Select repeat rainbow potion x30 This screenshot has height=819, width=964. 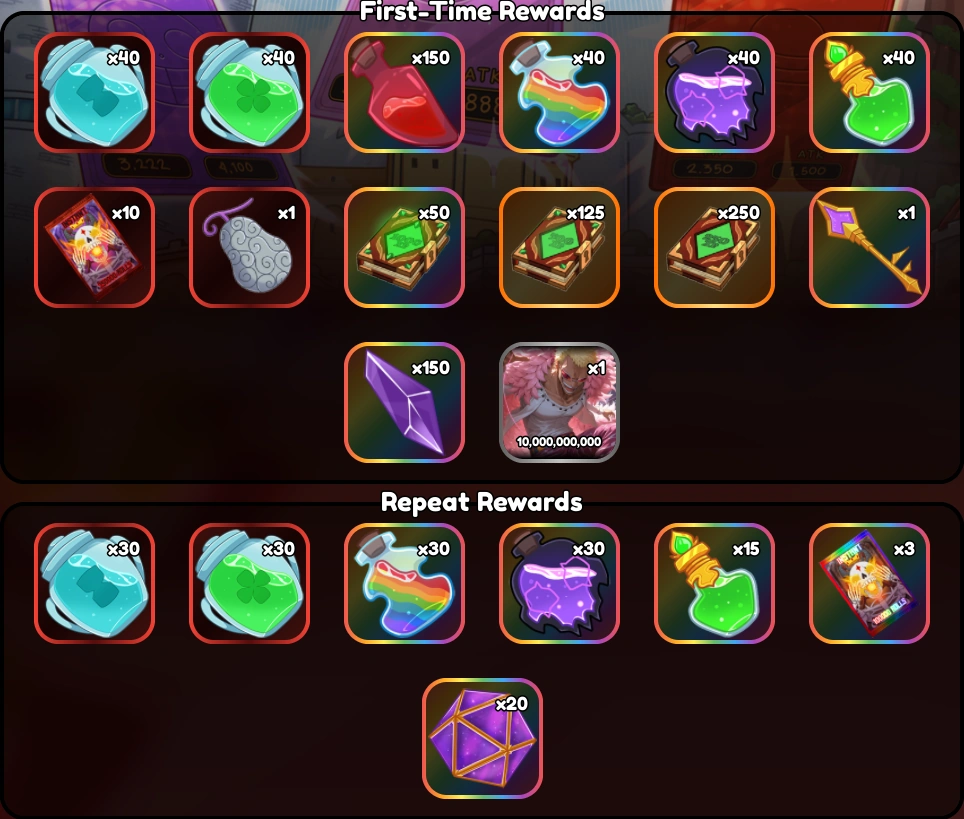click(405, 584)
